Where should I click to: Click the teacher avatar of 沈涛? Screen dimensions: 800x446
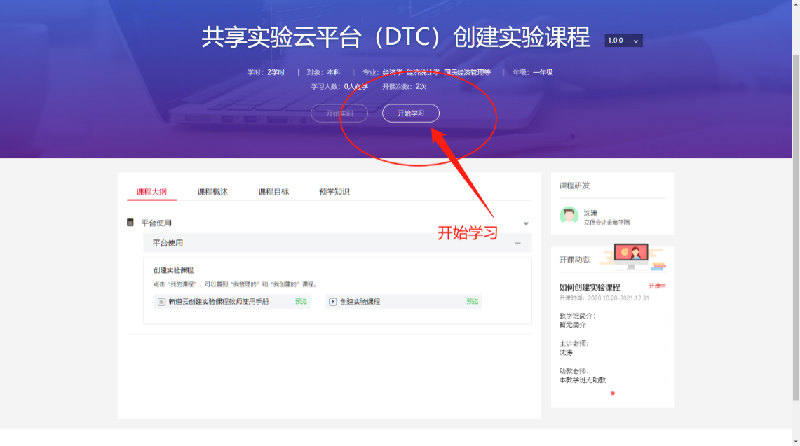568,216
